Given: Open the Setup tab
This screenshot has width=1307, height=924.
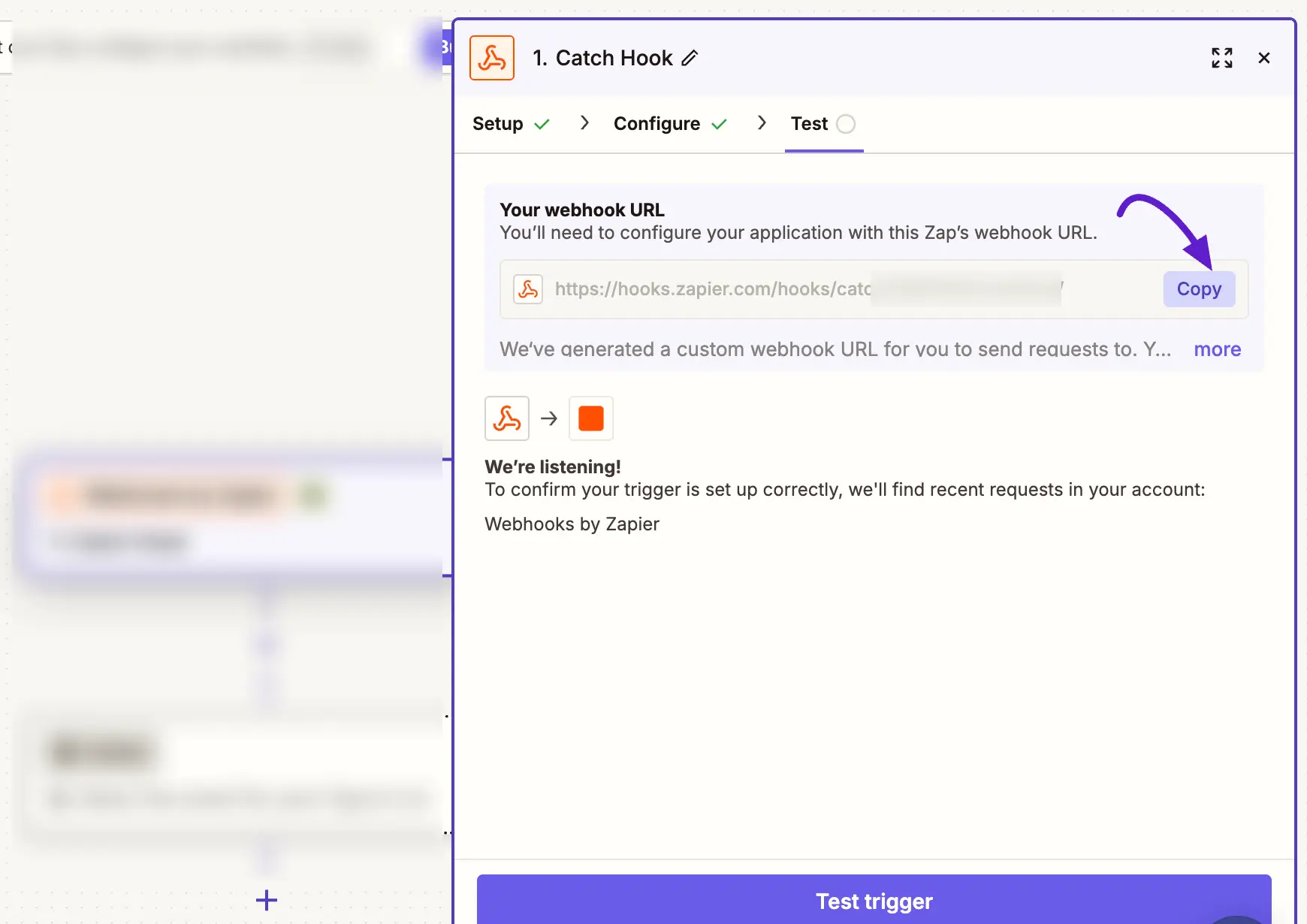Looking at the screenshot, I should coord(497,124).
